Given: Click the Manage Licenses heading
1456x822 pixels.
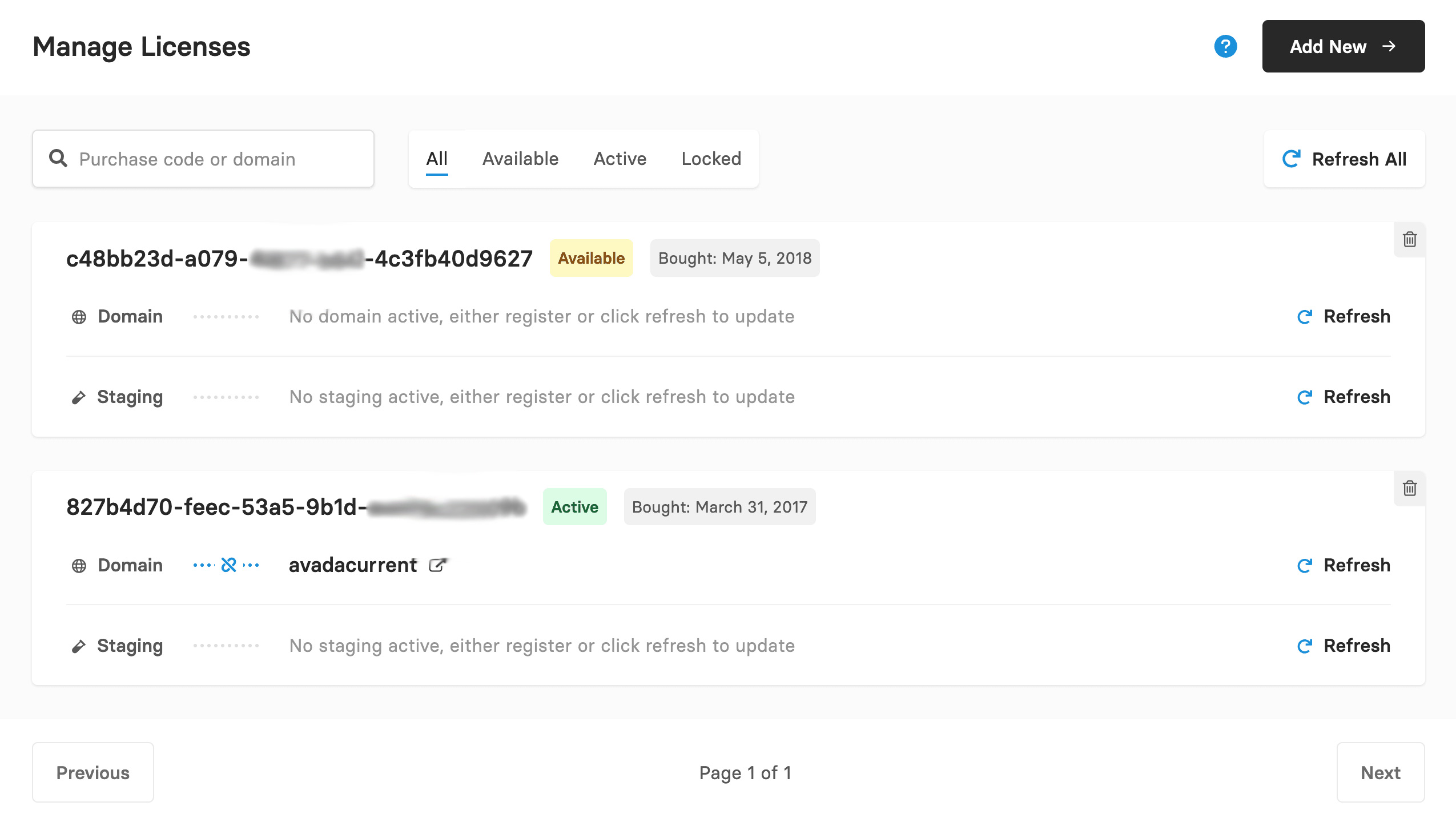Looking at the screenshot, I should click(142, 46).
